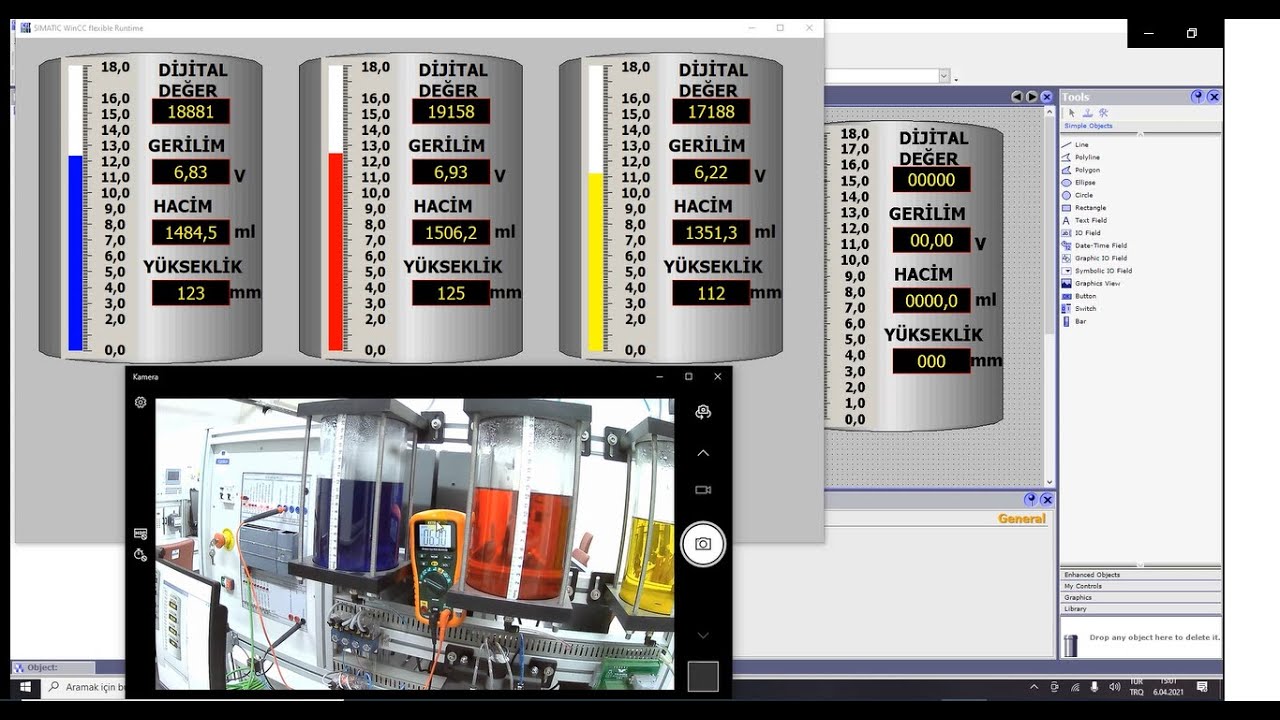Viewport: 1280px width, 720px height.
Task: Toggle photo timer in Kamera
Action: coord(140,554)
